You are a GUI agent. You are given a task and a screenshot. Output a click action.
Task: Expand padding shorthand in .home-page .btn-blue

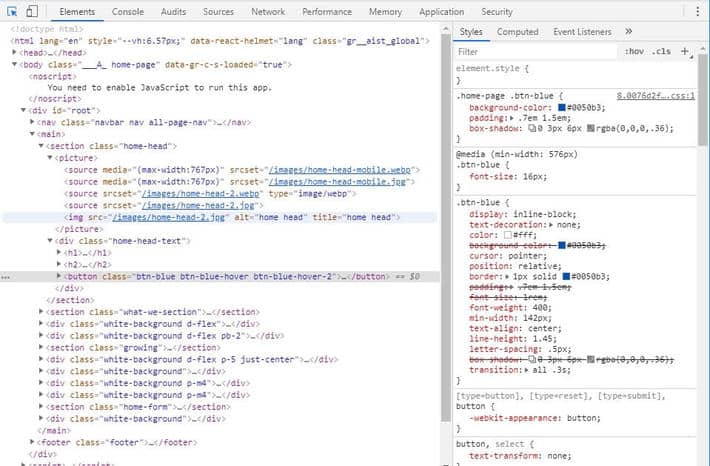click(x=512, y=118)
